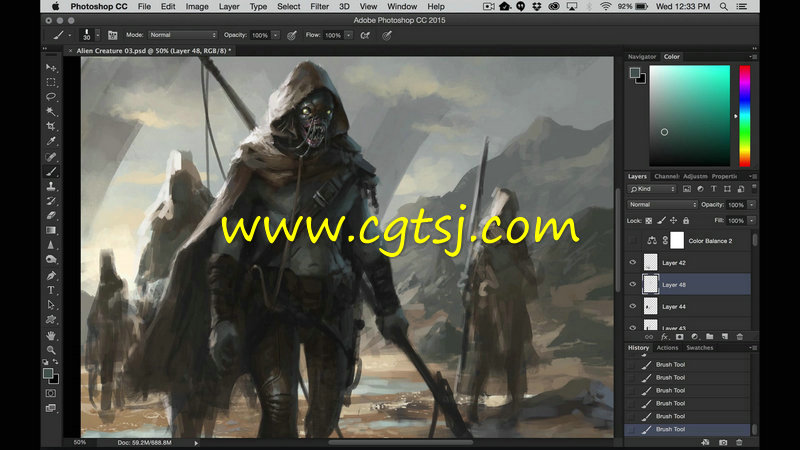Lock transparent pixels

[648, 221]
